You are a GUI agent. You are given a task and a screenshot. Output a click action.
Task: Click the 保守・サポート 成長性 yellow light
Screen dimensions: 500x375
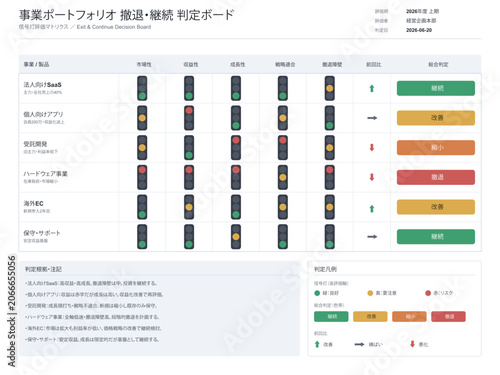pyautogui.click(x=236, y=237)
